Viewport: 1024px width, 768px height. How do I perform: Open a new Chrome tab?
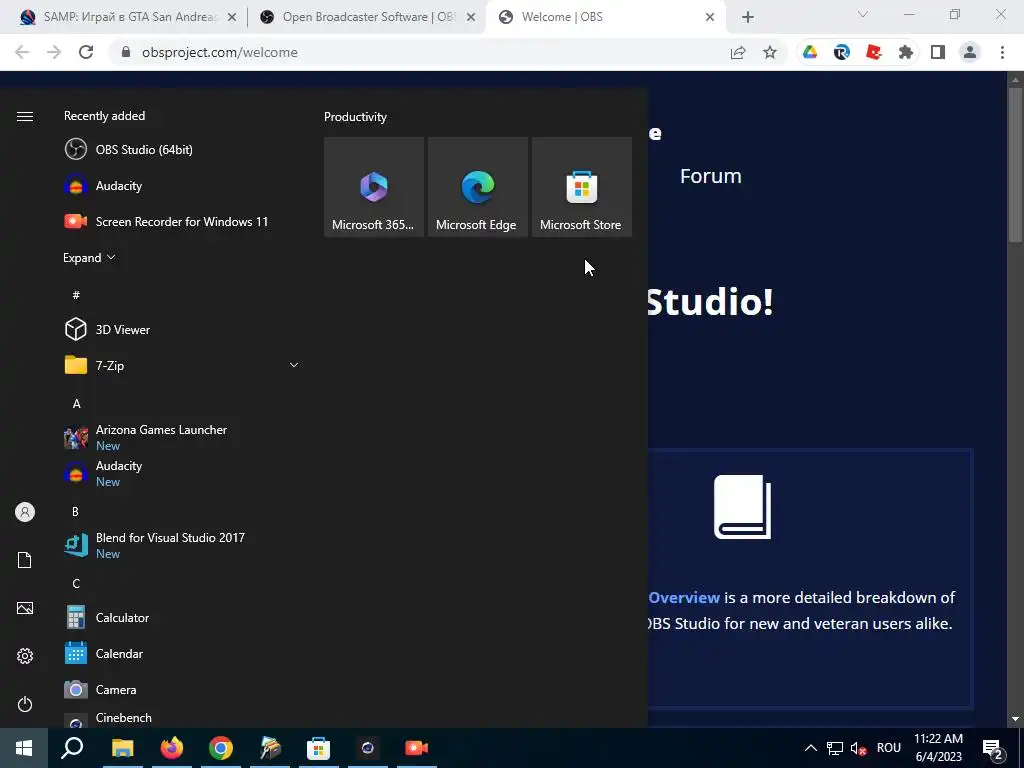pyautogui.click(x=748, y=17)
